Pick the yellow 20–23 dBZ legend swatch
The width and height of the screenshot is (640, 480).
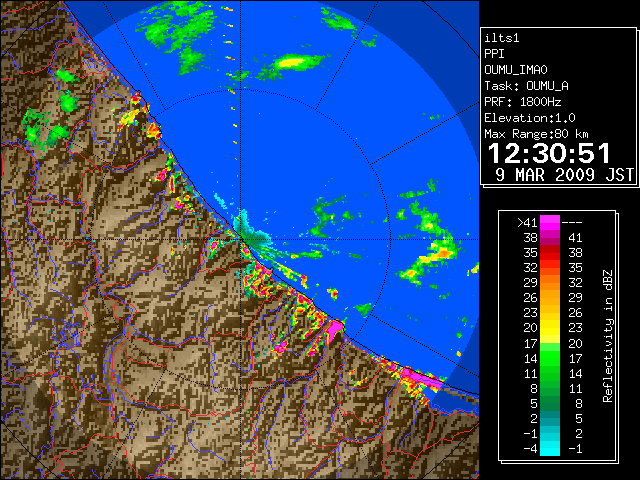(550, 328)
